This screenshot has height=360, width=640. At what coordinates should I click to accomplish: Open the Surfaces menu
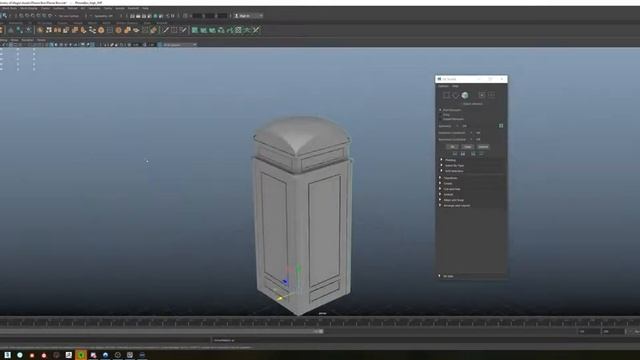(59, 8)
